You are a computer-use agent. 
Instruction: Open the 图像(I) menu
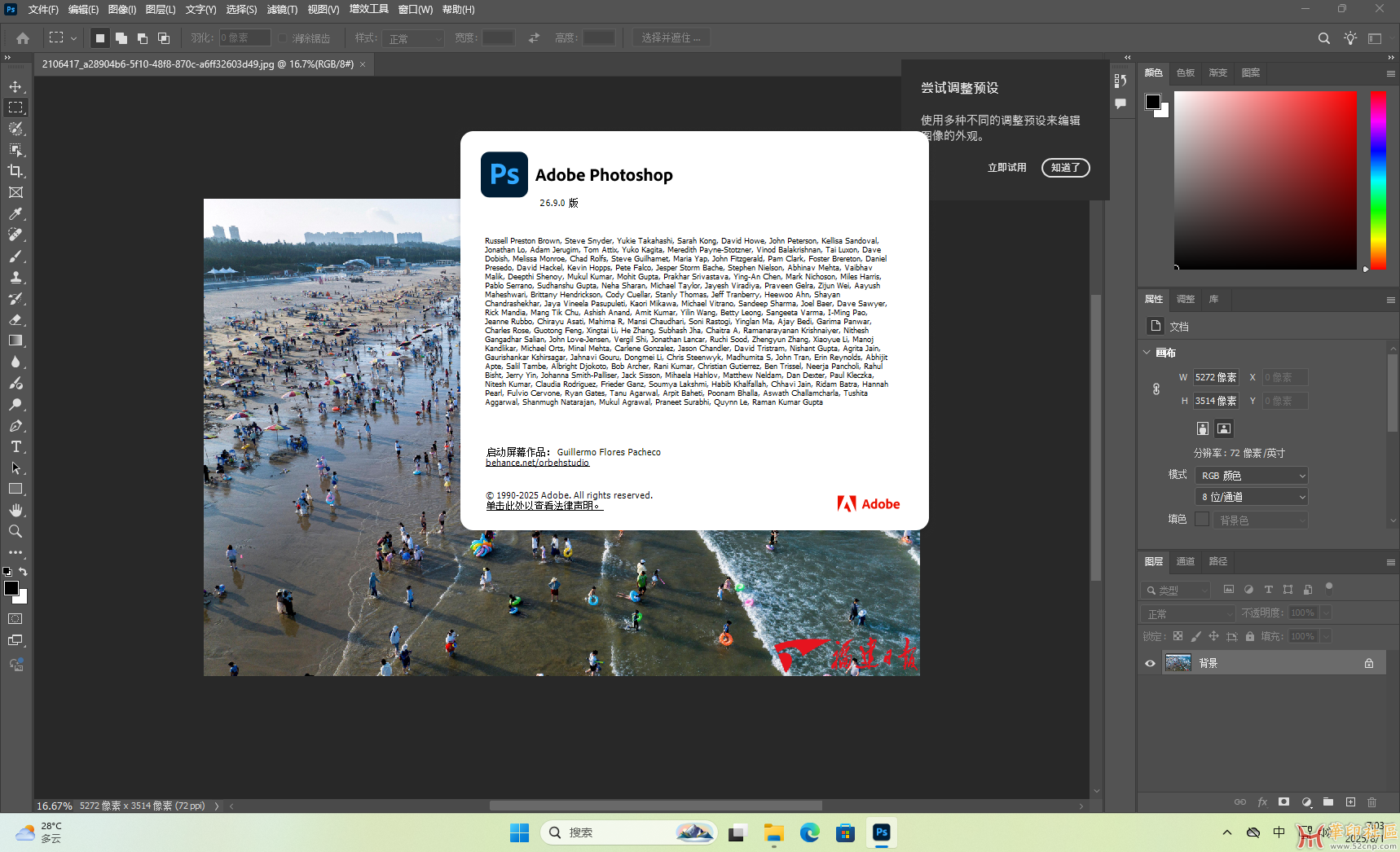[122, 10]
